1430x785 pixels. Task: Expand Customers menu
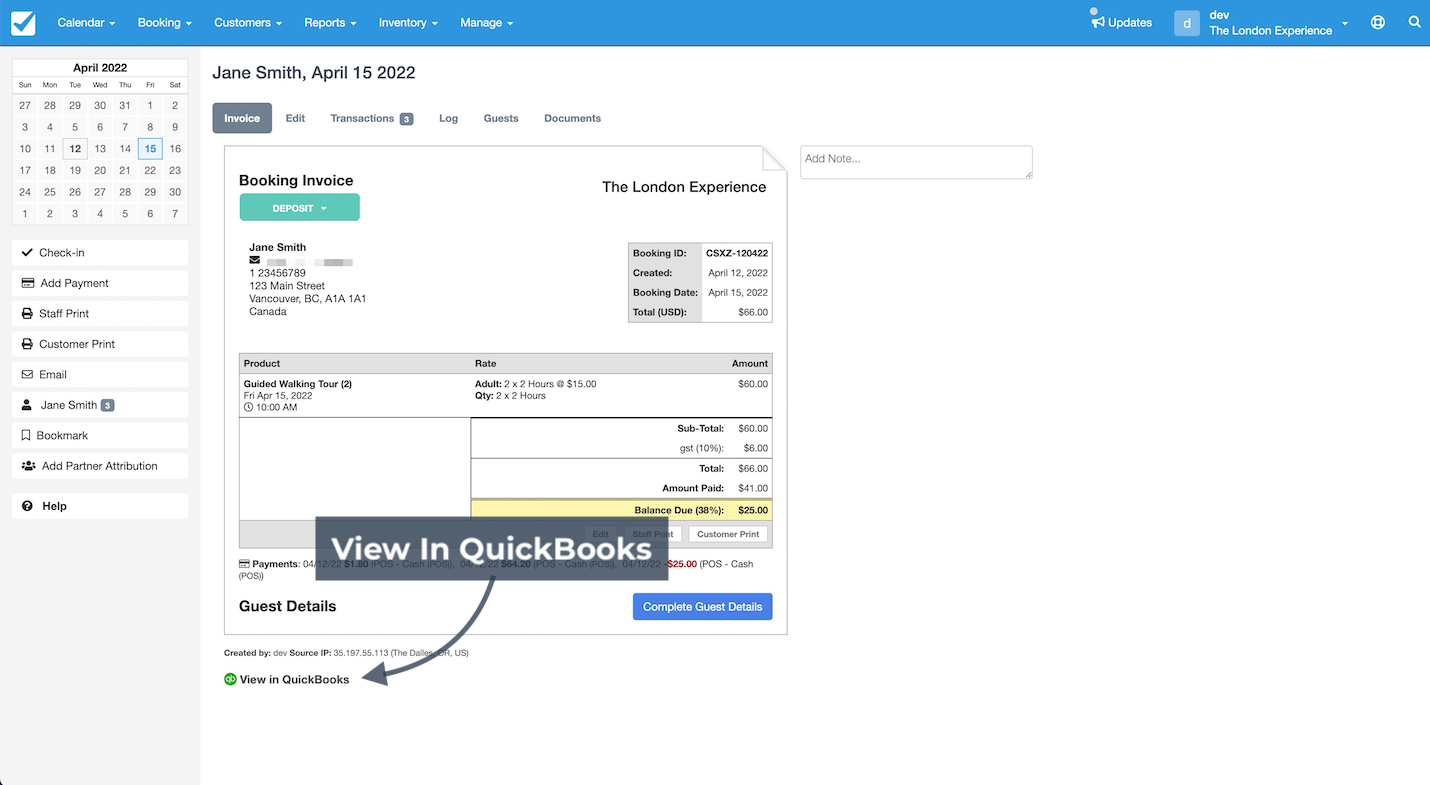(248, 22)
